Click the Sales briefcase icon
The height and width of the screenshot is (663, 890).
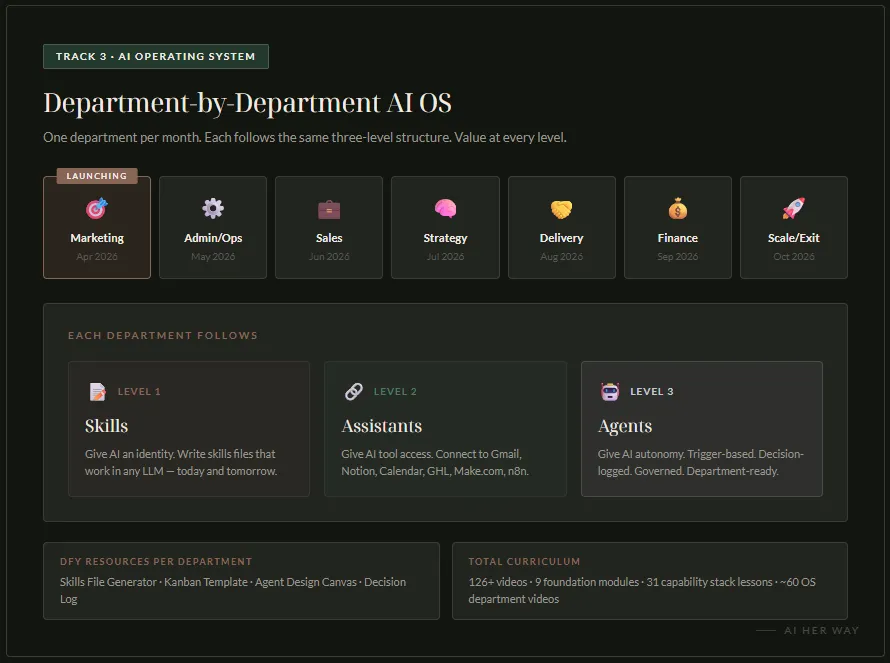coord(329,209)
